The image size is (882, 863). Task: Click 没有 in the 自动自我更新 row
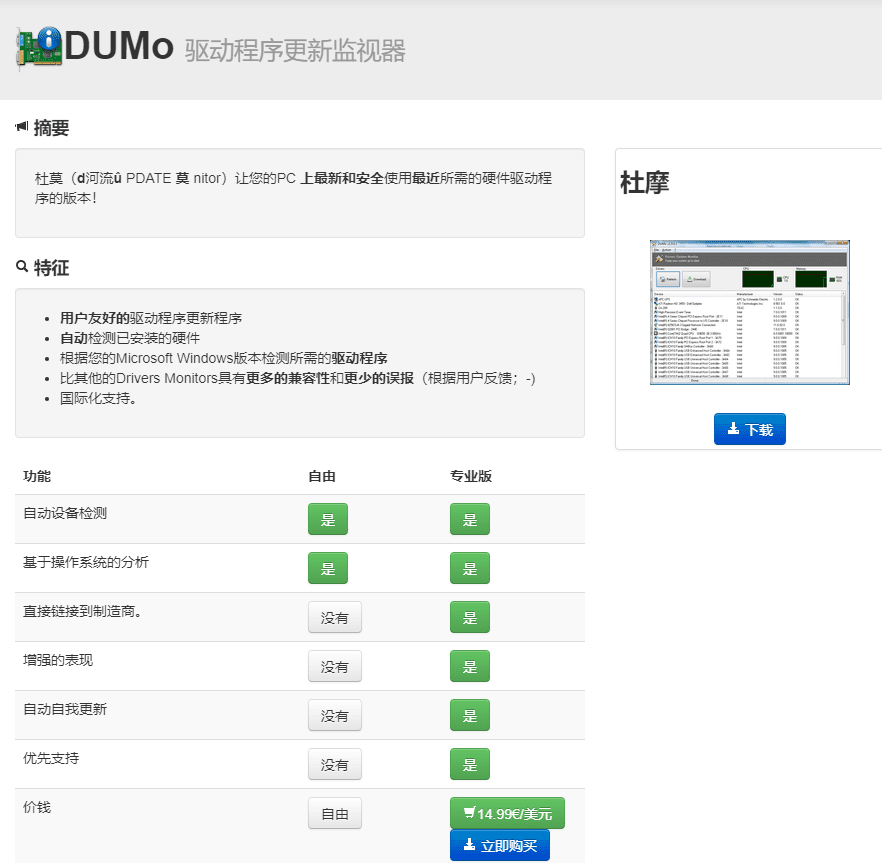(335, 714)
